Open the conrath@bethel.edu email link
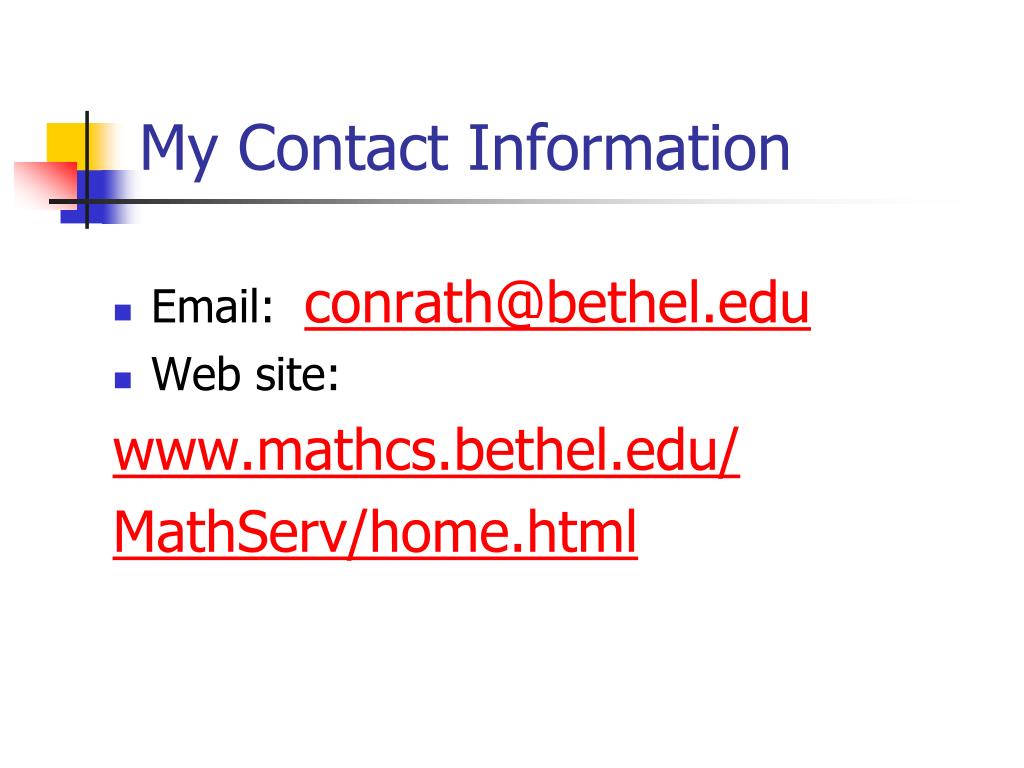The height and width of the screenshot is (768, 1024). coord(557,304)
